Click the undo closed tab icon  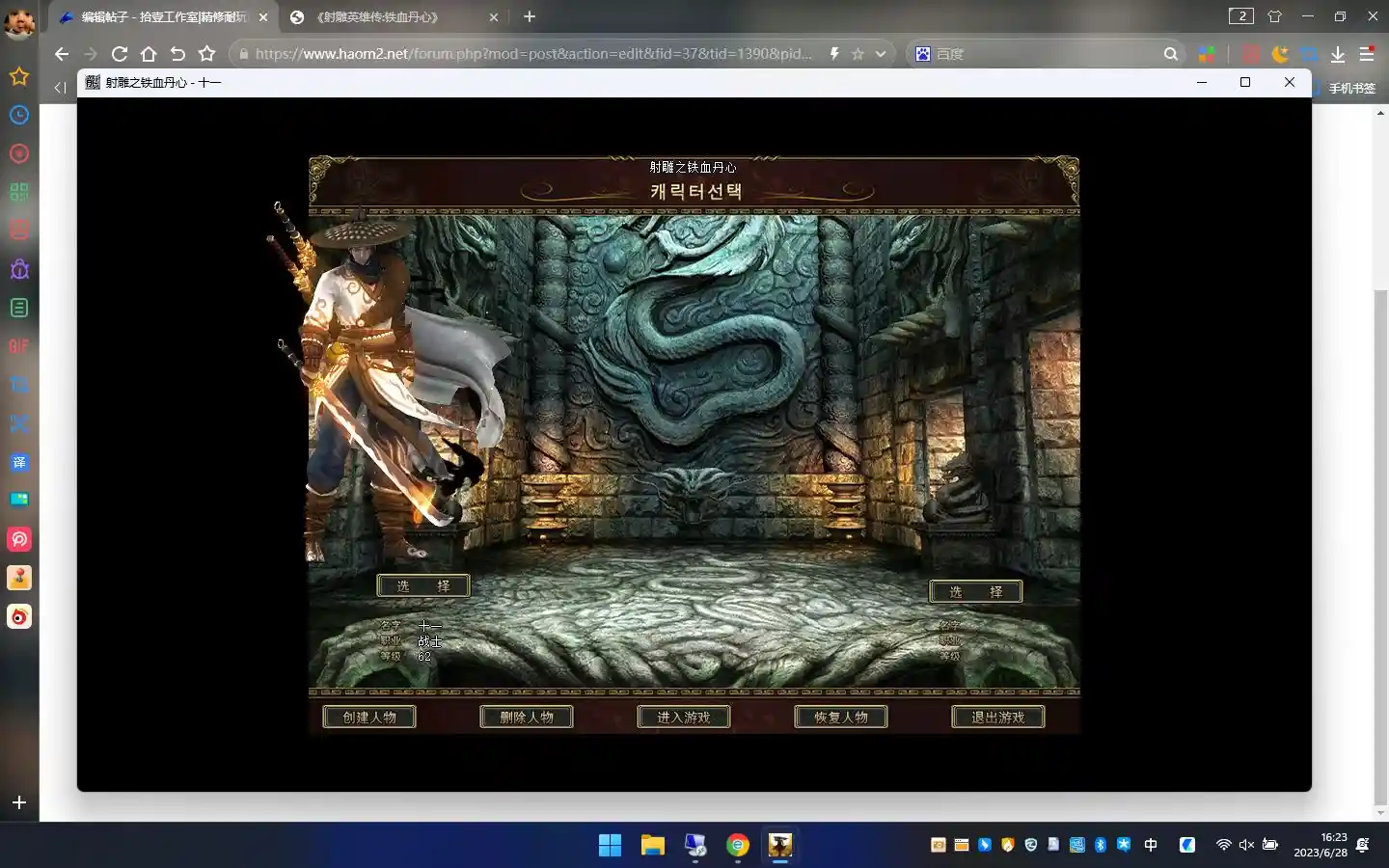pos(177,54)
